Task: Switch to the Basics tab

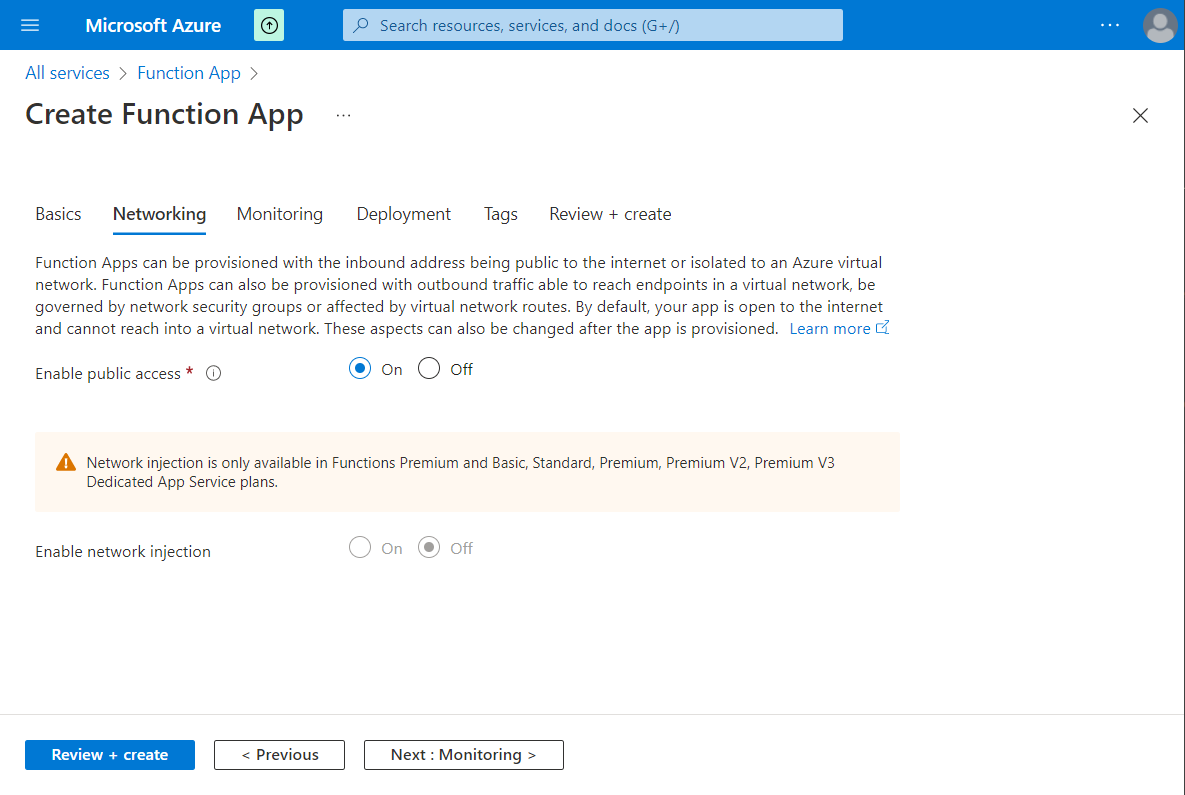Action: 58,214
